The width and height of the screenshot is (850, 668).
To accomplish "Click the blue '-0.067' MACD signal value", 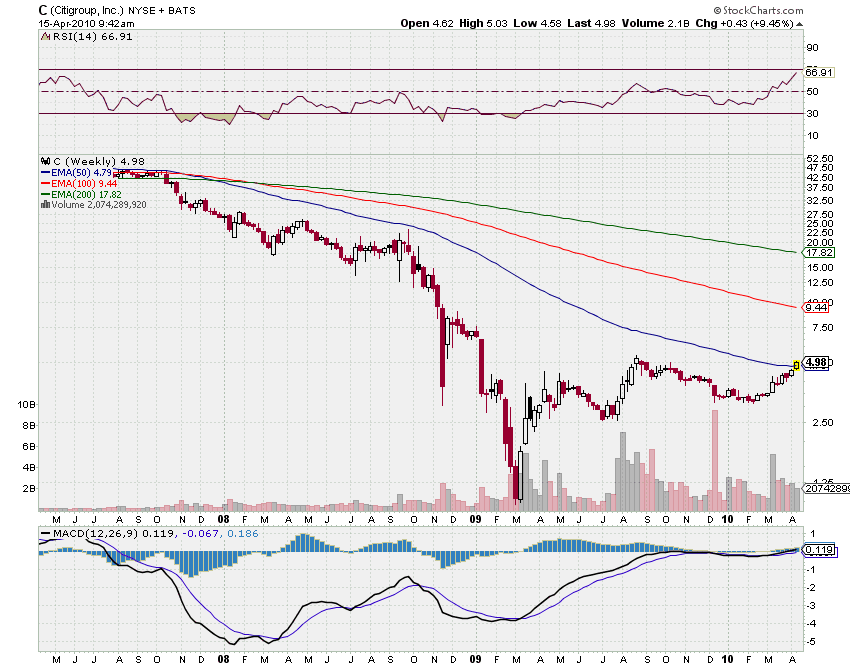I will coord(199,534).
